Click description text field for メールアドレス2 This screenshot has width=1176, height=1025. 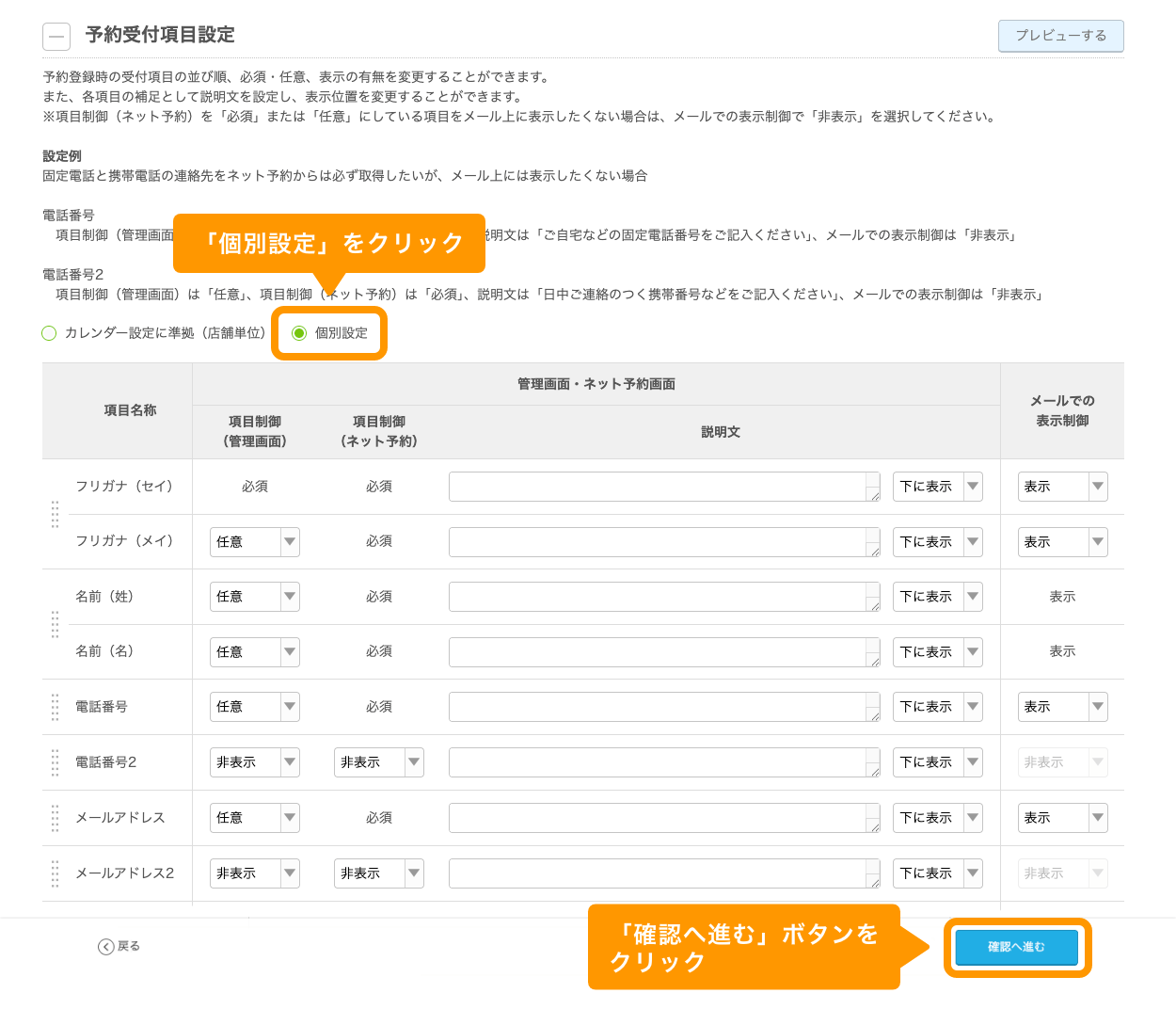coord(664,873)
